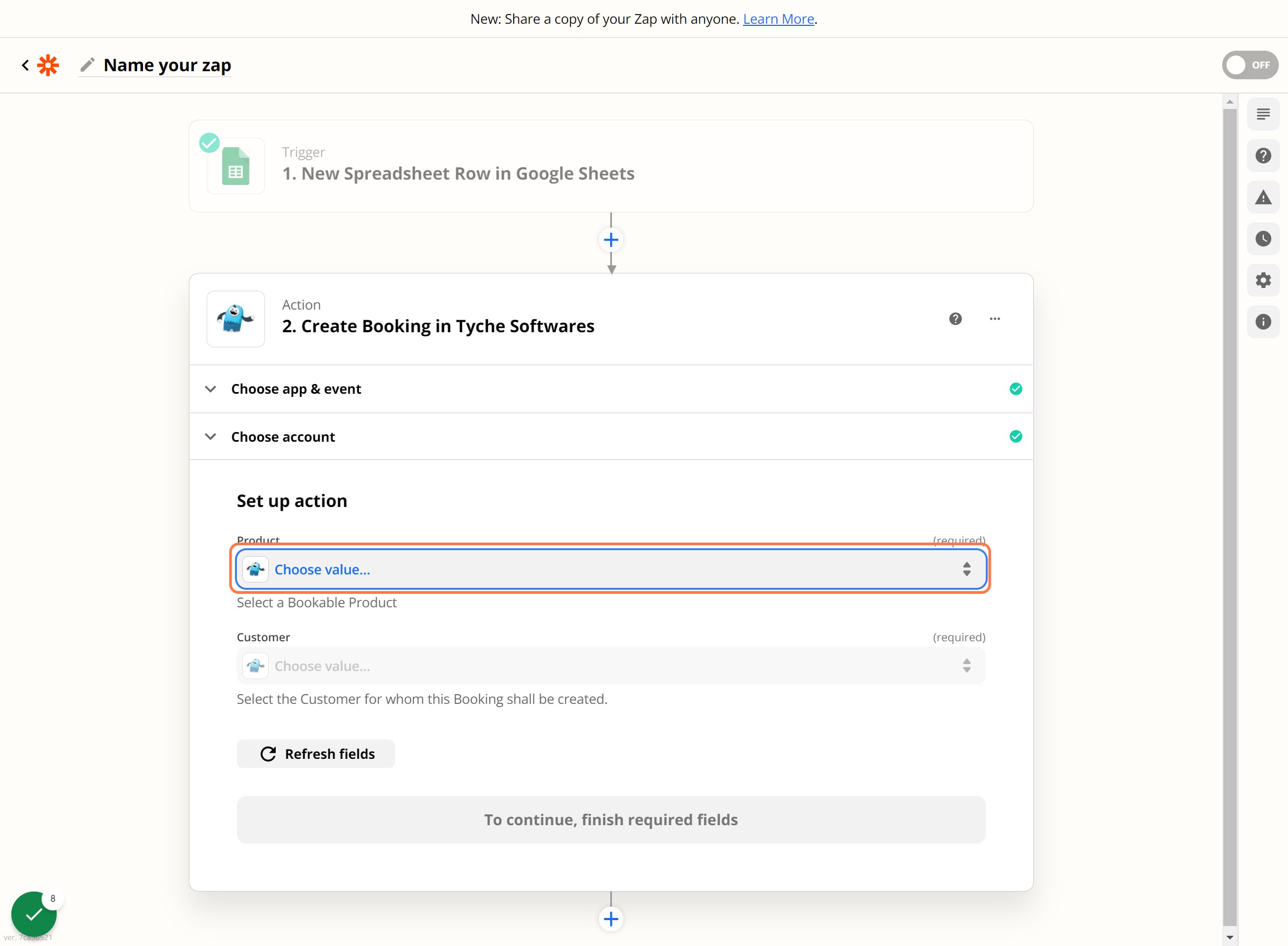Open the zap outline panel icon
This screenshot has height=946, width=1288.
pos(1263,114)
